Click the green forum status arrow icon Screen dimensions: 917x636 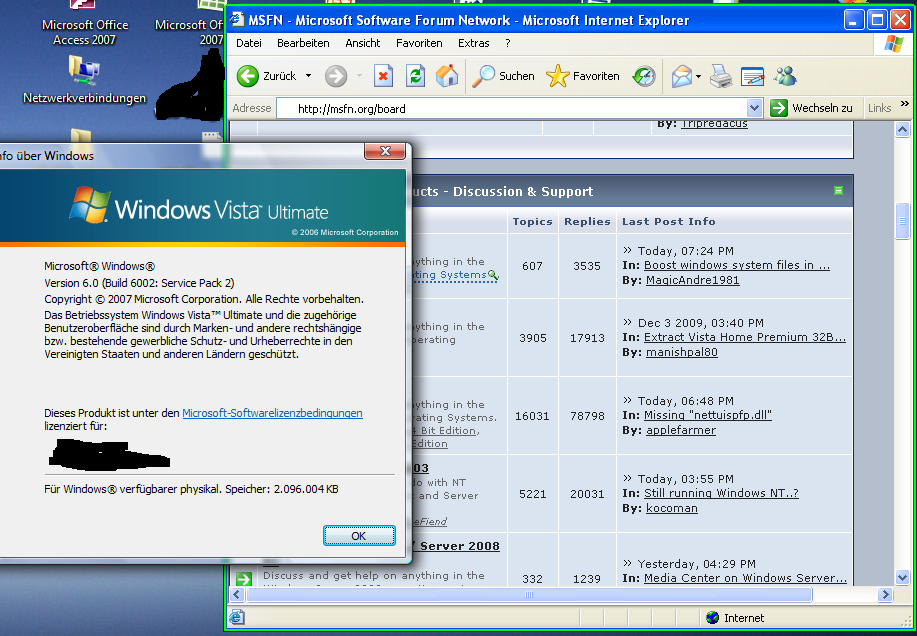click(x=244, y=579)
